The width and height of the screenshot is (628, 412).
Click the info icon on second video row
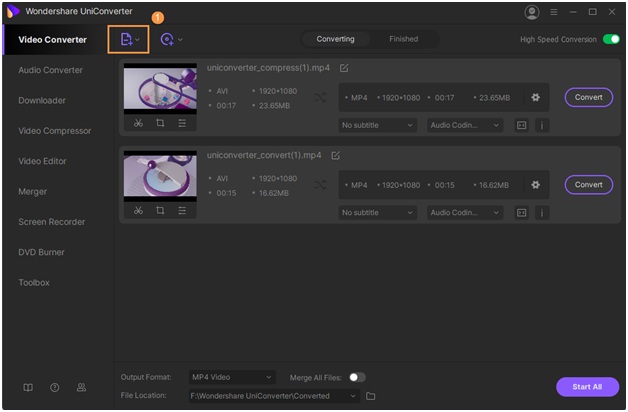click(x=542, y=213)
